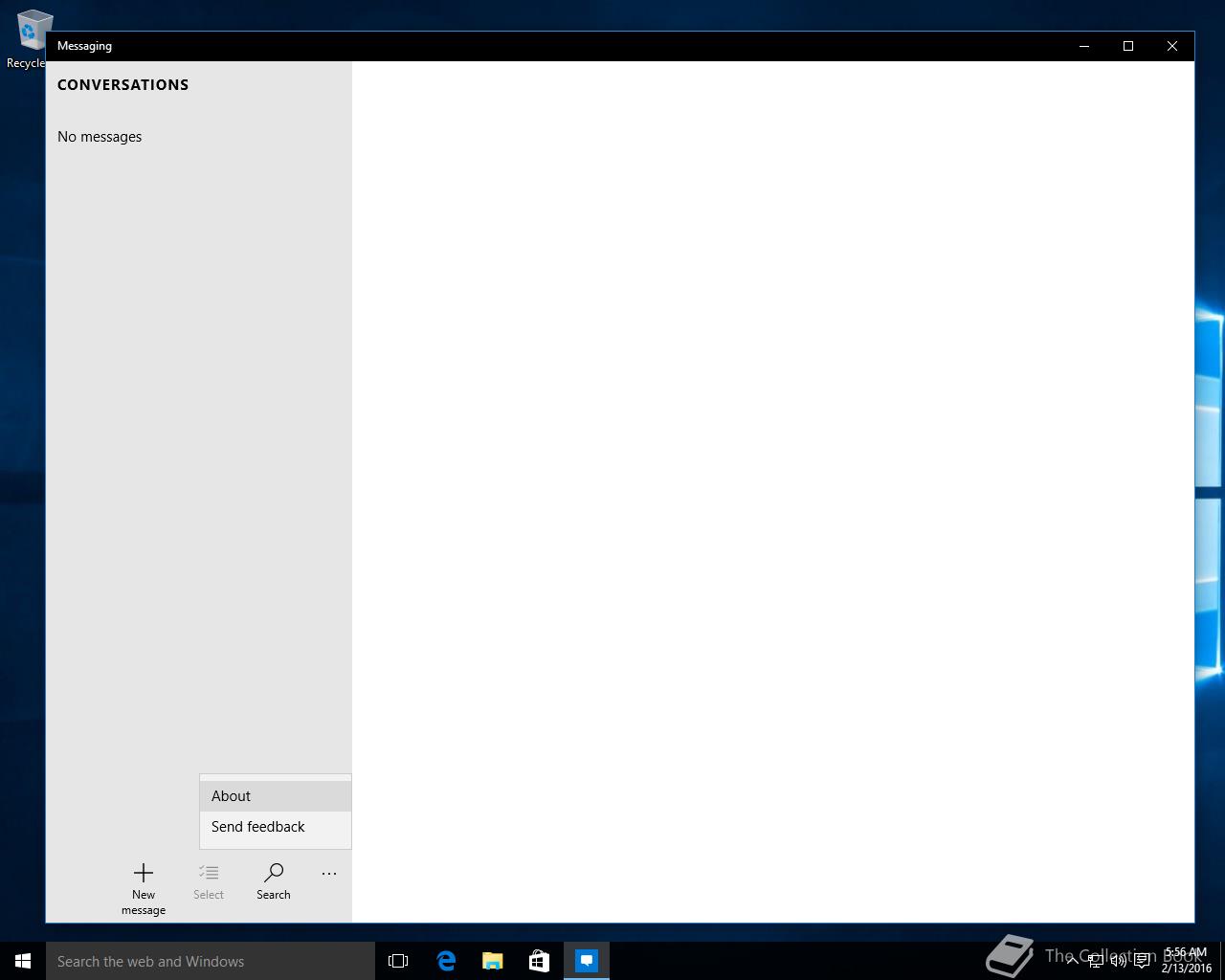The image size is (1225, 980).
Task: Click the CONVERSATIONS heading
Action: tap(123, 85)
